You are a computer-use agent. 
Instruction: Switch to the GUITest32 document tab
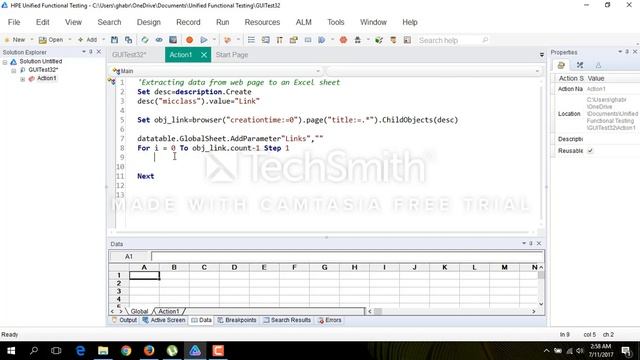tap(129, 55)
